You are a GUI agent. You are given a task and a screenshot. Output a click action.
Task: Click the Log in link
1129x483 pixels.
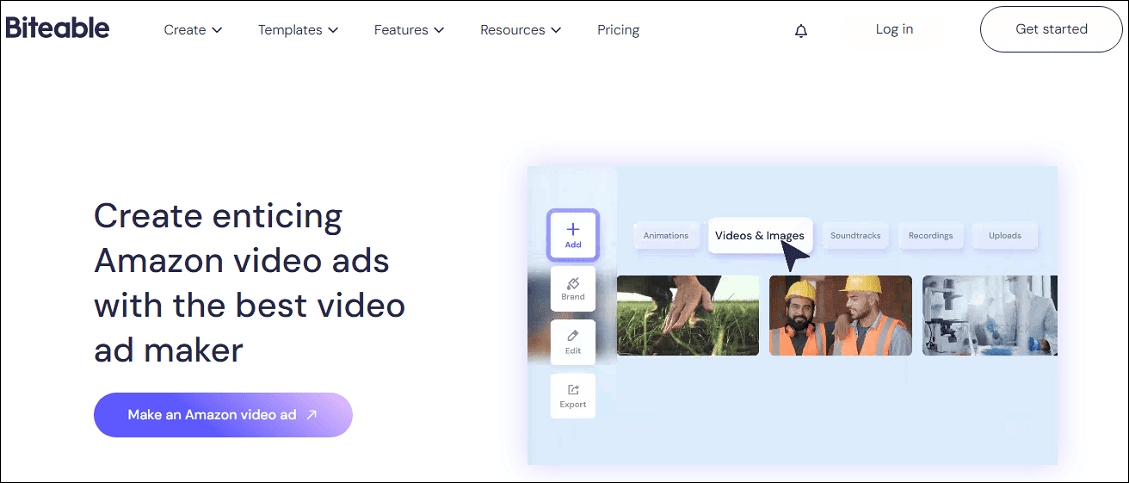(894, 30)
